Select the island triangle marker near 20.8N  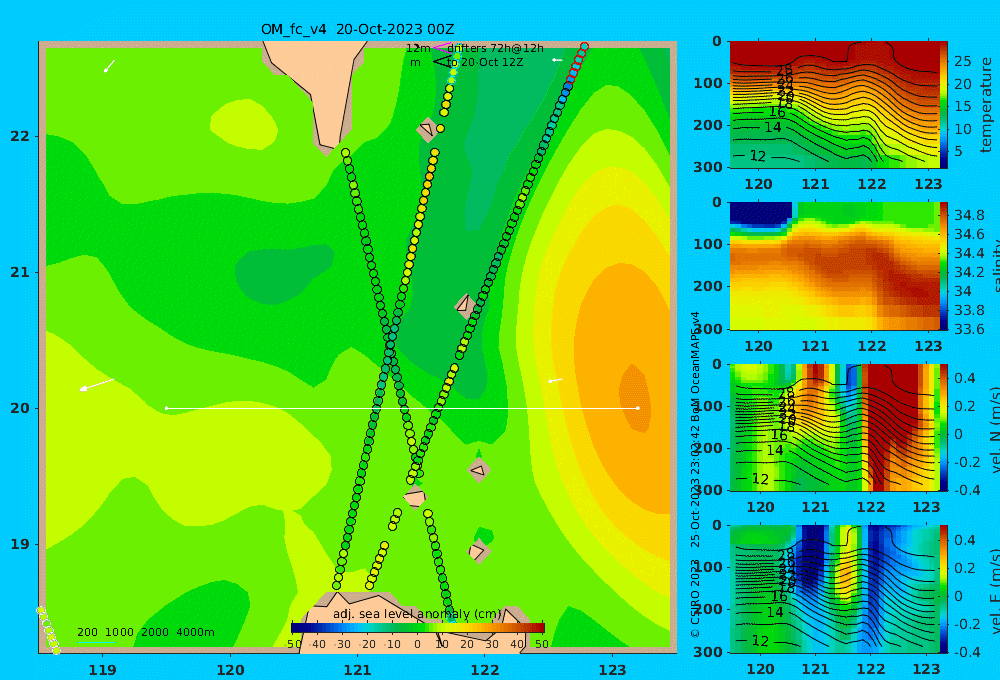click(x=464, y=304)
